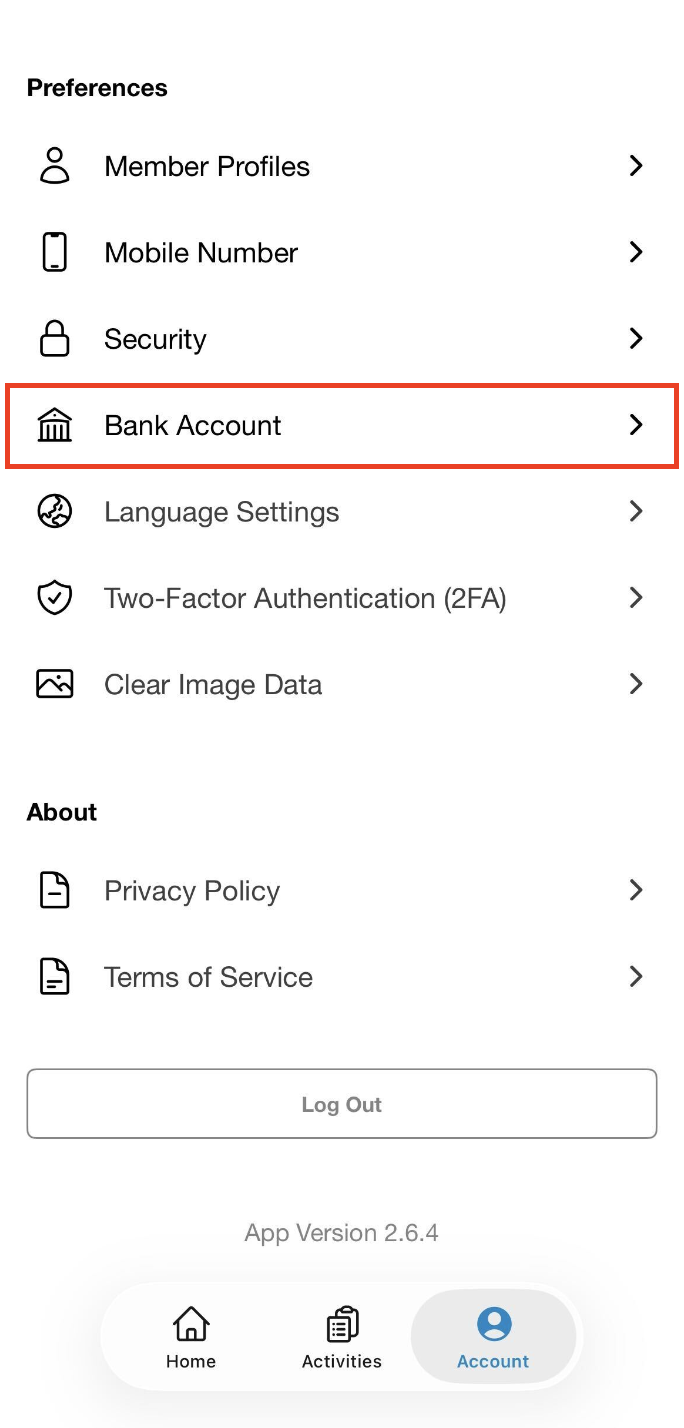
Task: Tap the Security padlock icon
Action: [x=55, y=338]
